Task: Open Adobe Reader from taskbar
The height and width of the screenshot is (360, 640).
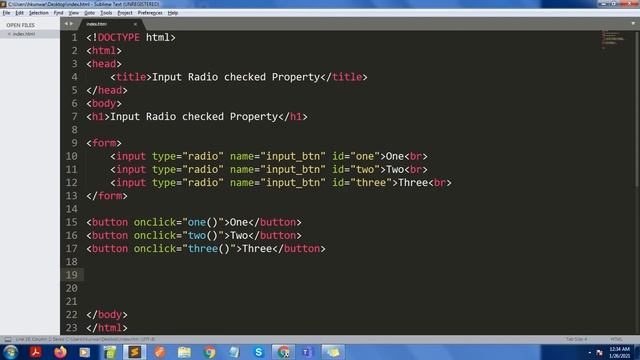Action: tap(36, 352)
